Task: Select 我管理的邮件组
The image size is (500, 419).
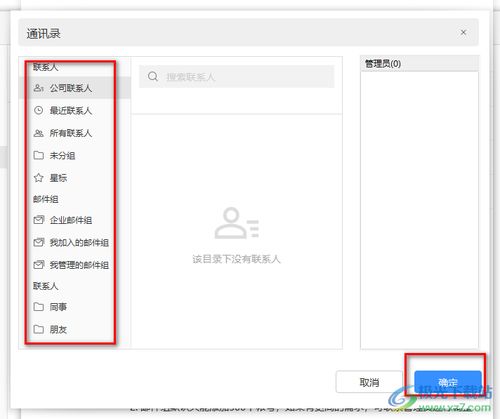Action: pos(74,265)
